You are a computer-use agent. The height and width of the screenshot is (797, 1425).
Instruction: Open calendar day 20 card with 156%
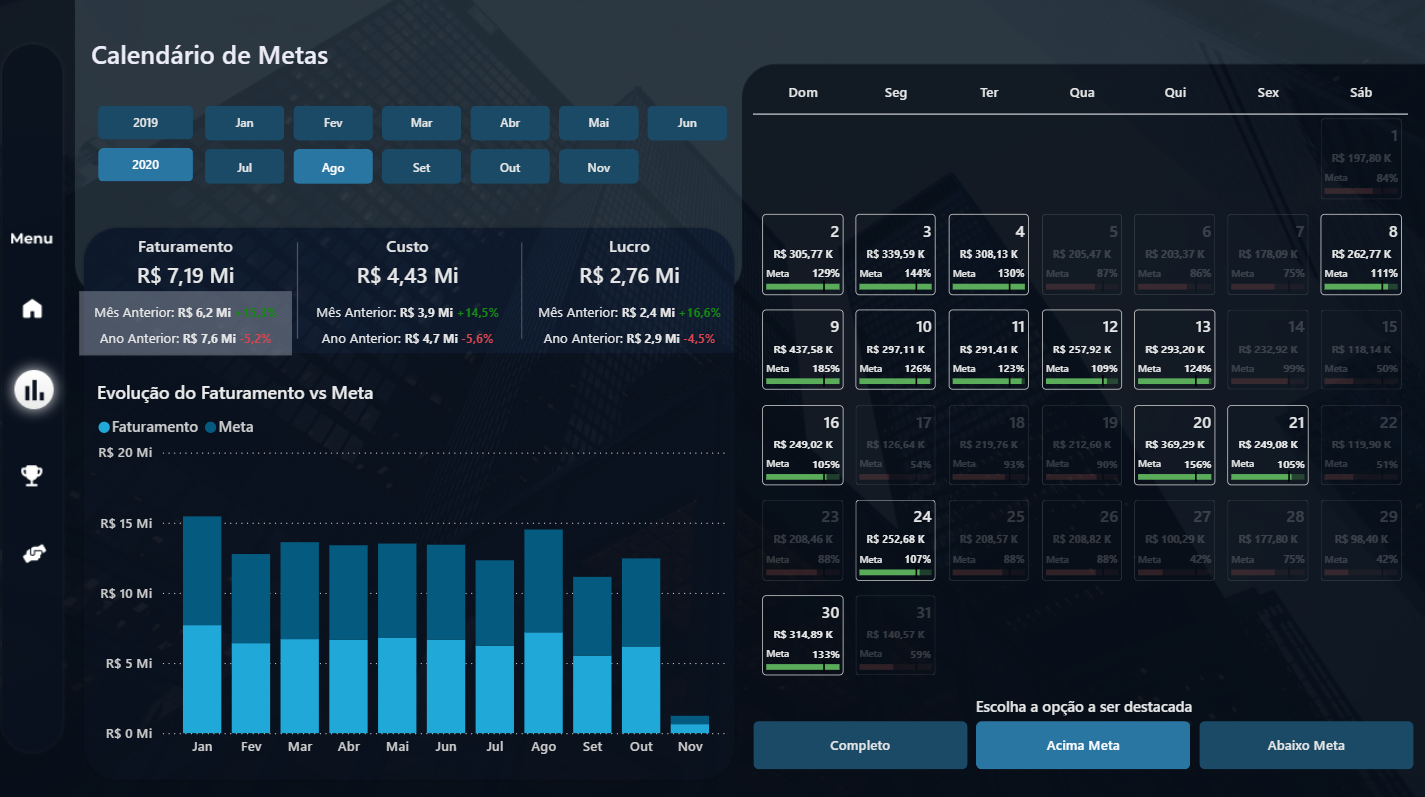[x=1175, y=445]
